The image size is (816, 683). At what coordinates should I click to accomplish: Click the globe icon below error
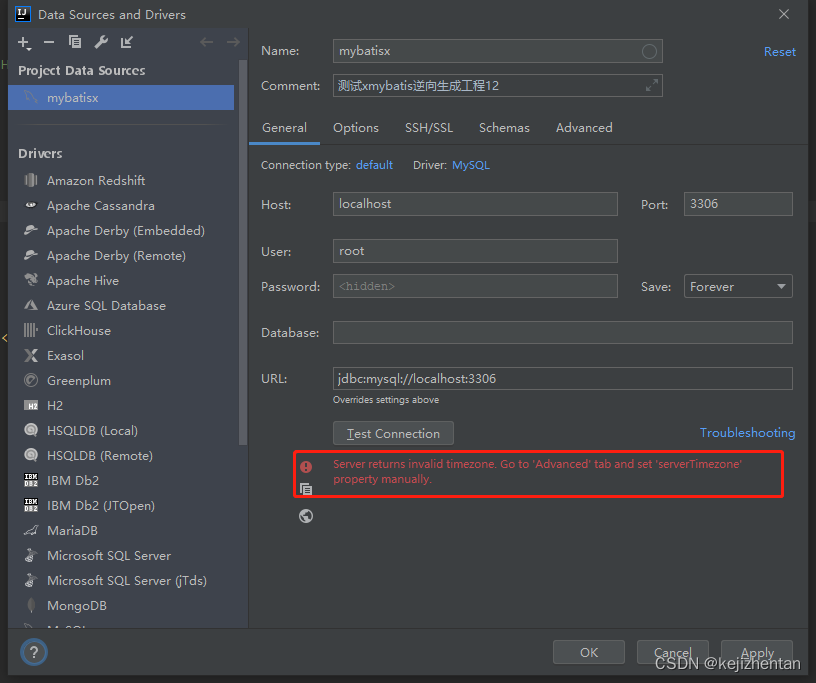point(306,516)
